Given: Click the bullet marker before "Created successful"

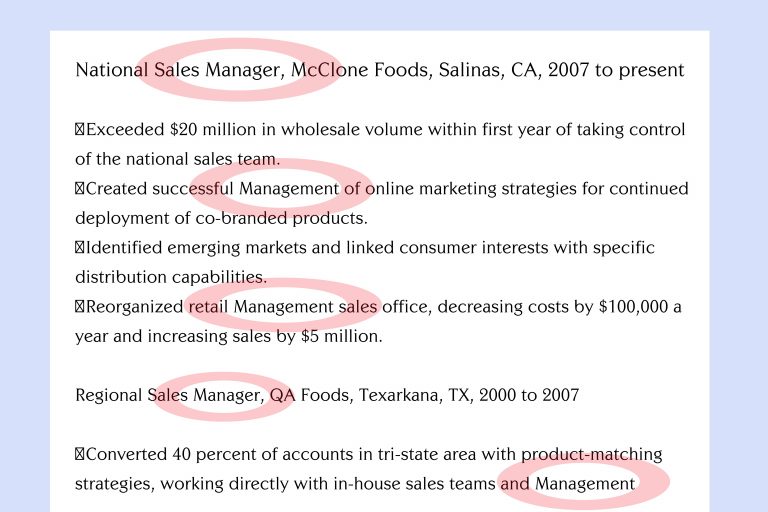Looking at the screenshot, I should pos(80,189).
